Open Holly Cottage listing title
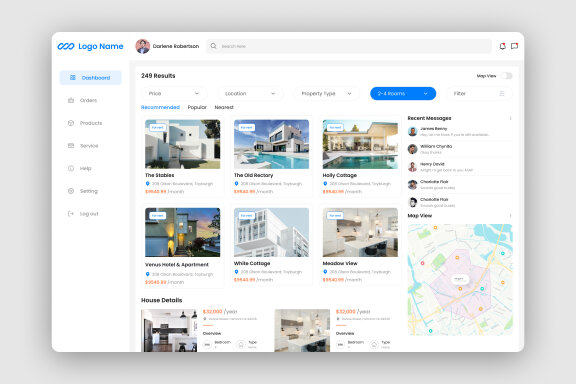Viewport: 576px width, 384px height. (x=340, y=175)
